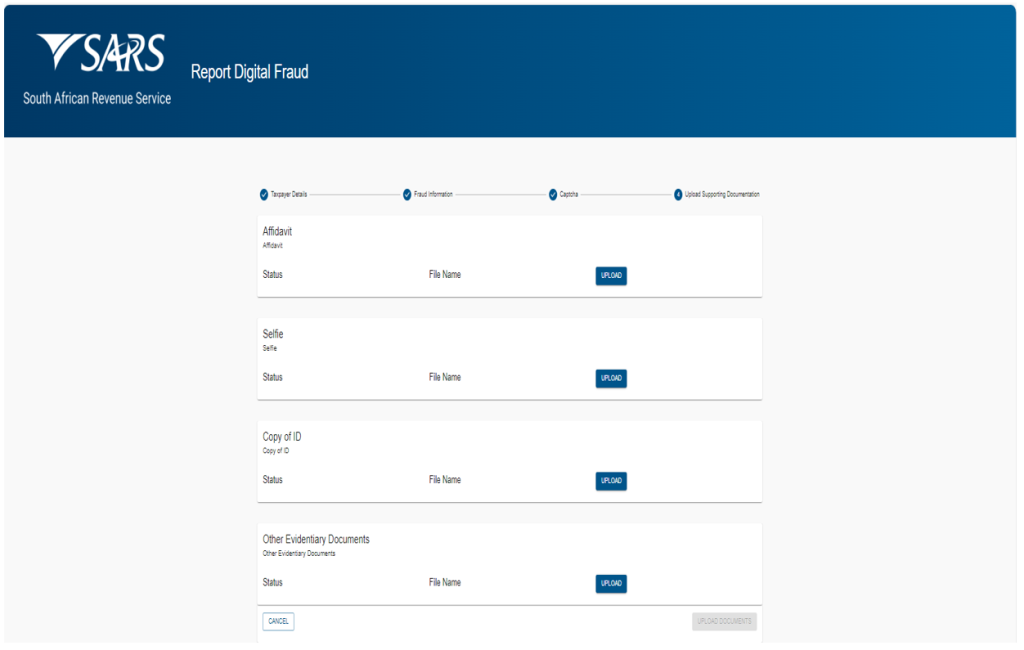
Task: Upload a Selfie document
Action: [611, 378]
